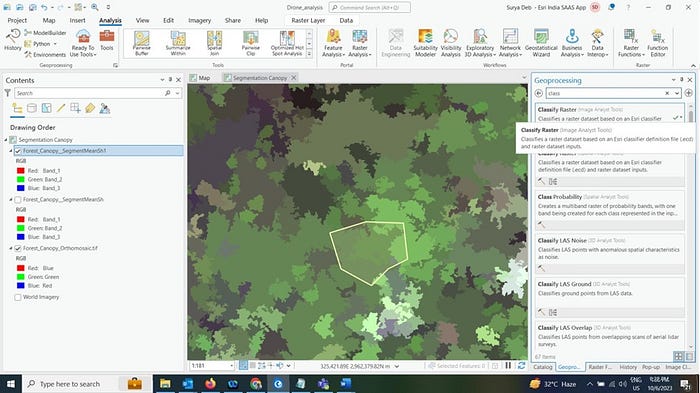Open coordinate display units dropdown
700x393 pixels.
point(396,366)
